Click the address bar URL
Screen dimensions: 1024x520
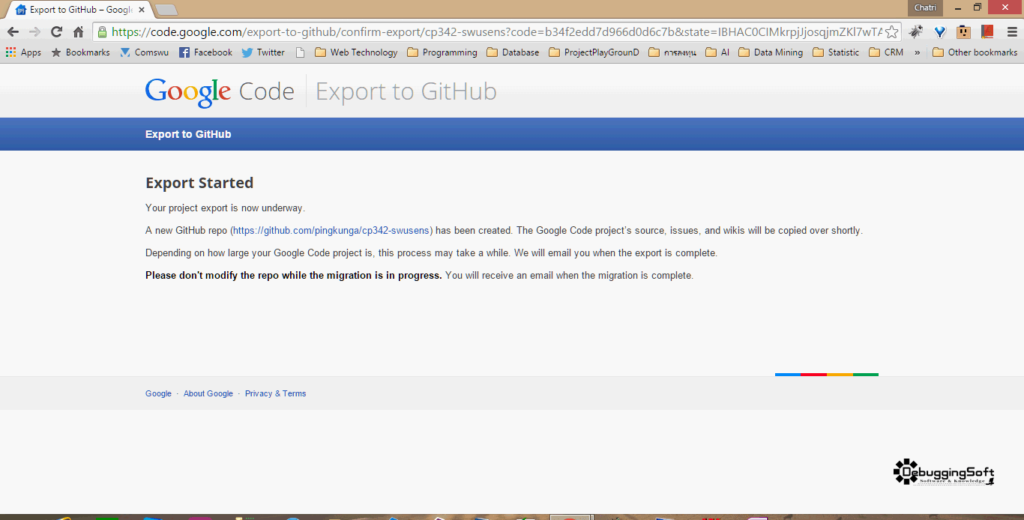tap(496, 31)
